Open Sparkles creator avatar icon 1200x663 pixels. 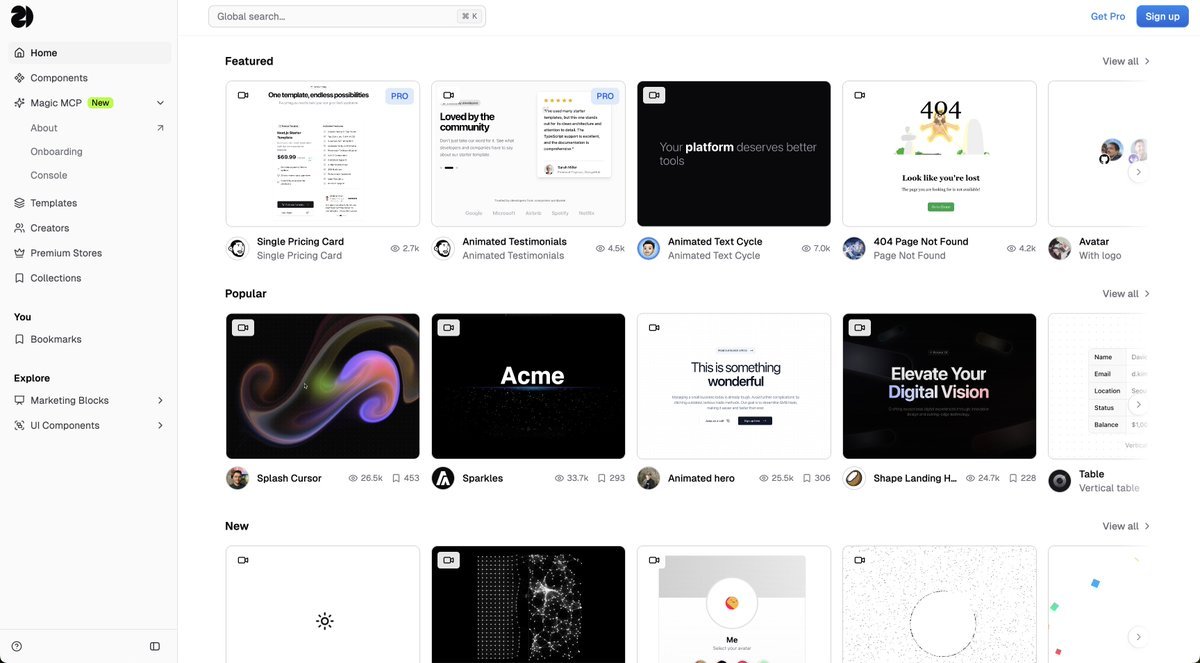[x=443, y=478]
